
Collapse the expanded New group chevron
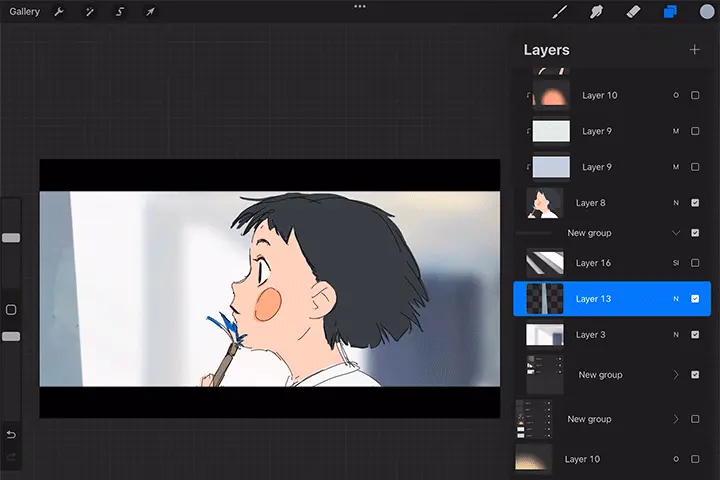pyautogui.click(x=676, y=233)
